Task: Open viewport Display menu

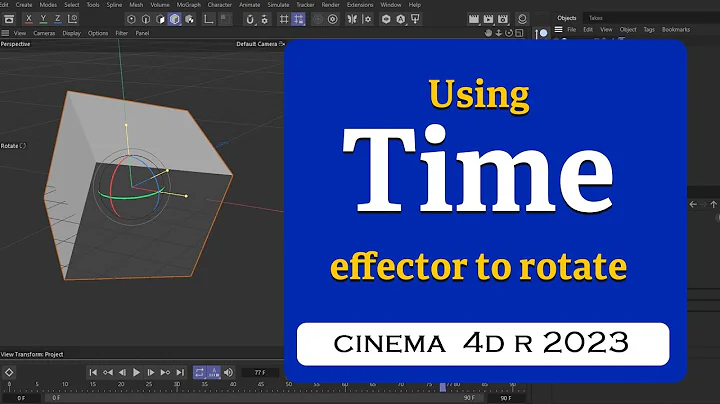Action: click(x=72, y=33)
